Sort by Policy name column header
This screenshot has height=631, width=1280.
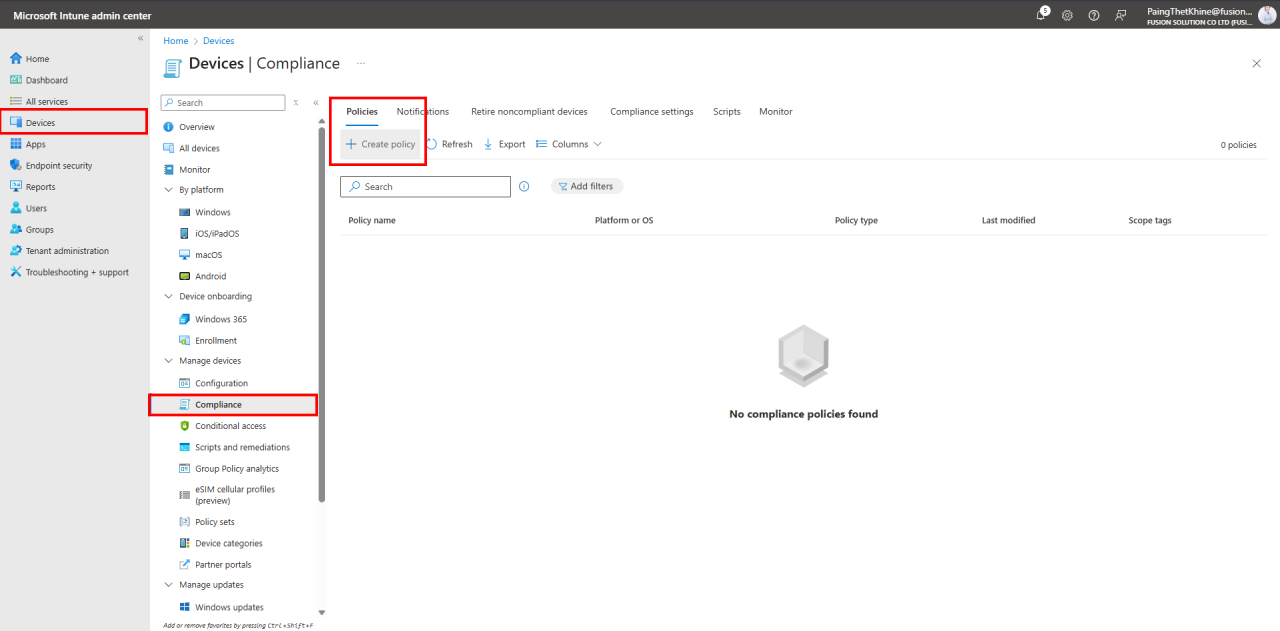click(x=372, y=220)
